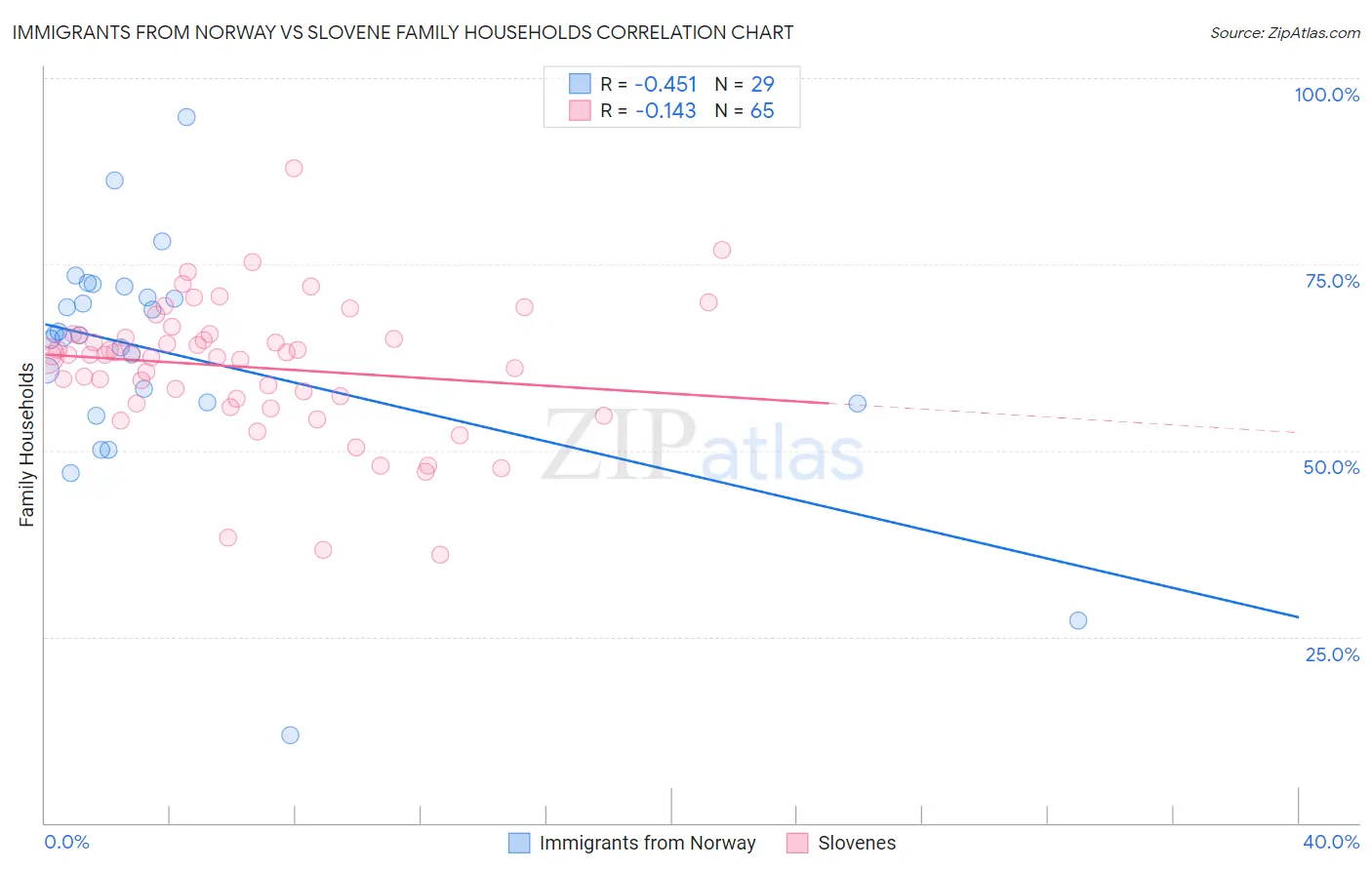Screen dimensions: 1372x870
Task: Click the lowest blue point below 25%
Action: pos(290,735)
